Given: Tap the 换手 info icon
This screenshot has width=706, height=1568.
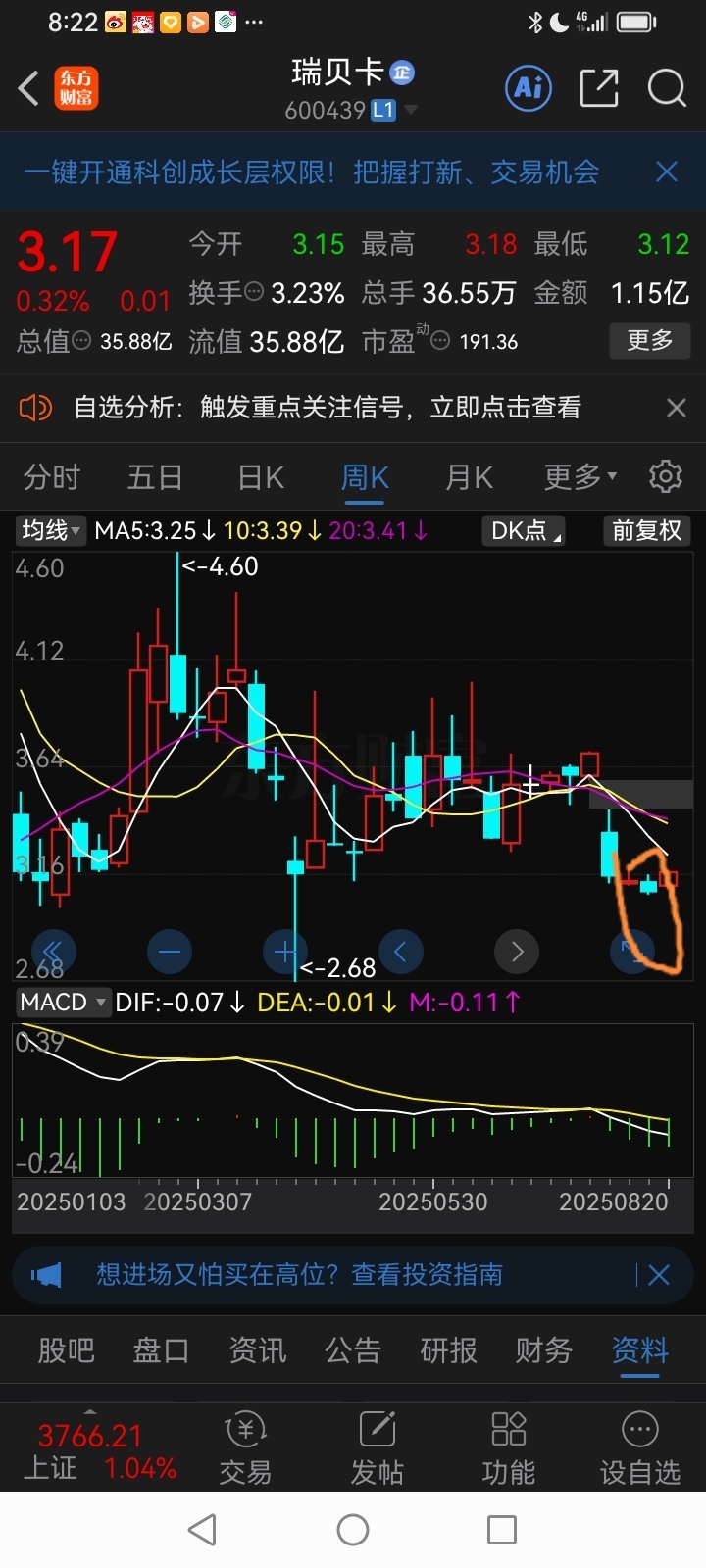Looking at the screenshot, I should [x=254, y=292].
